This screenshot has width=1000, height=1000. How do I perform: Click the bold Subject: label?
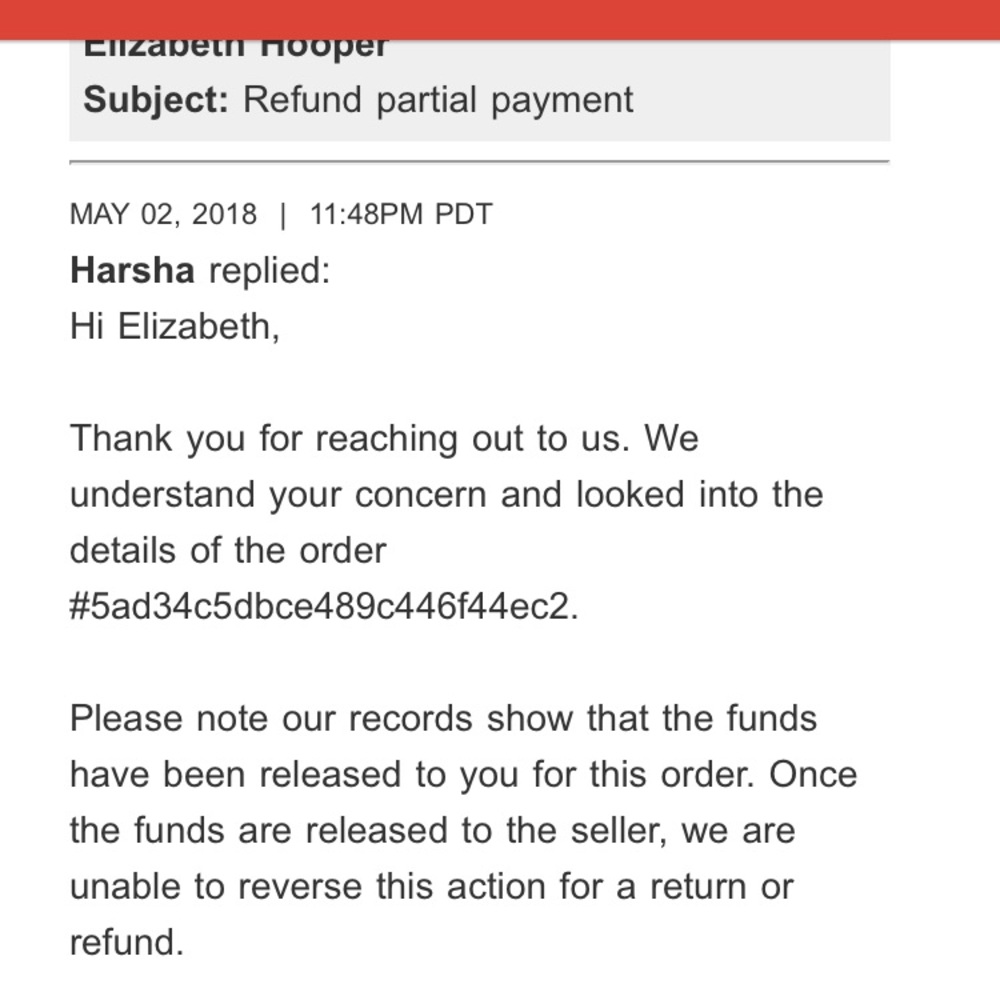tap(156, 100)
